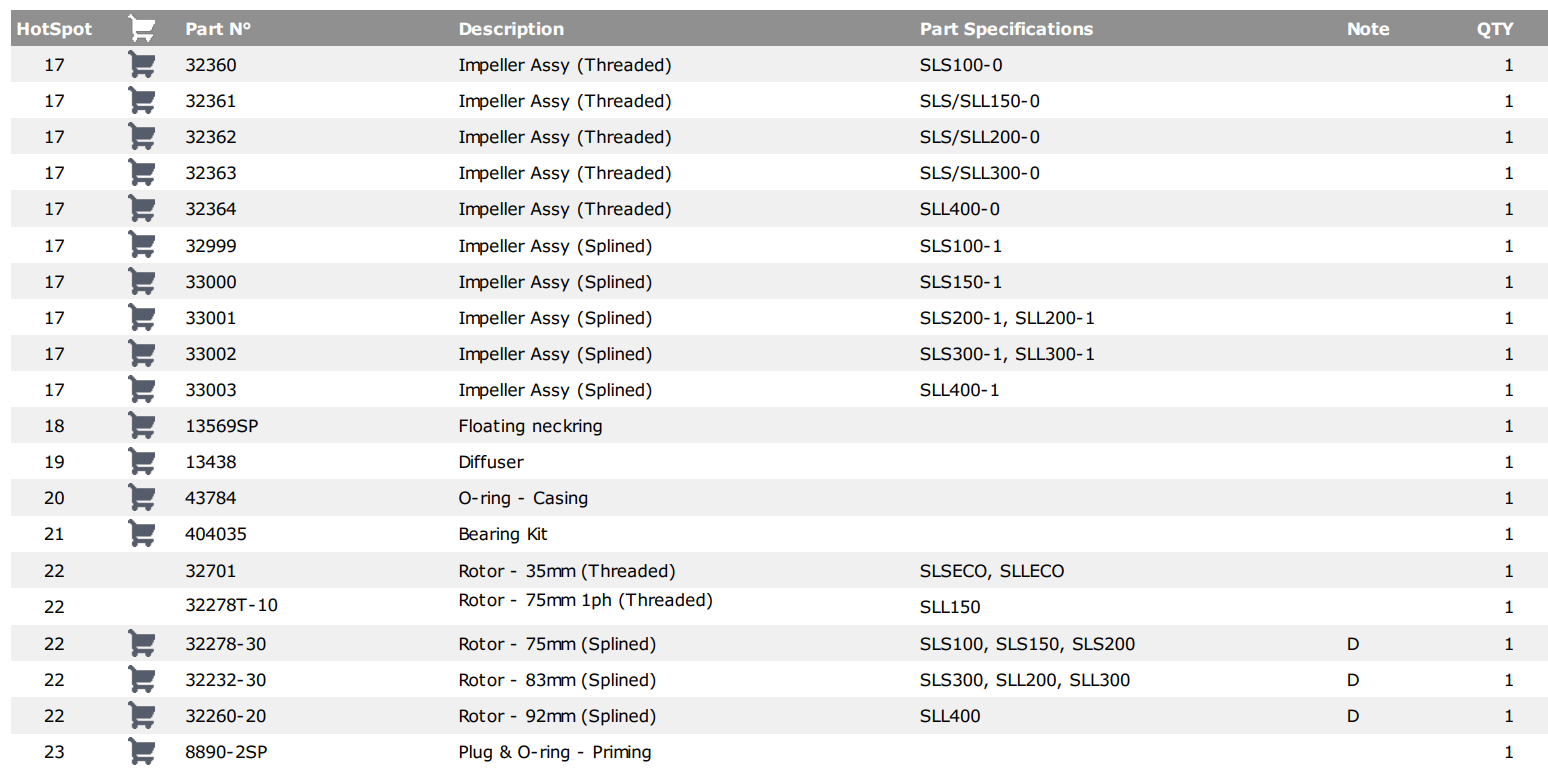The width and height of the screenshot is (1548, 783).
Task: Add part 32363 to cart
Action: (x=142, y=173)
